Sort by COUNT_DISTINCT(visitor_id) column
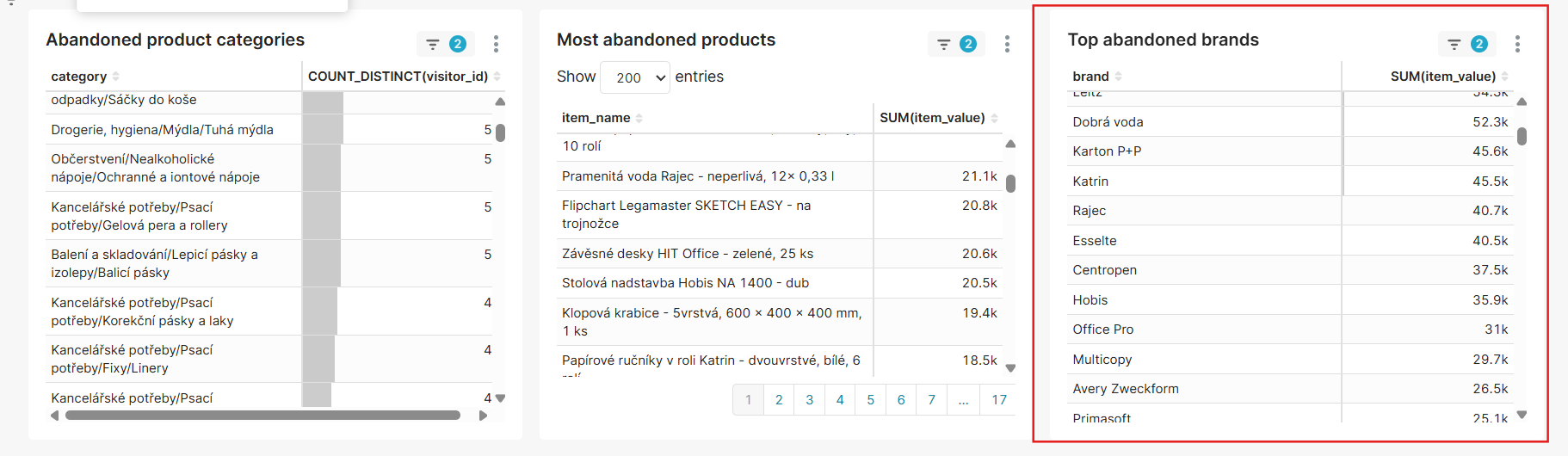Viewport: 1568px width, 456px height. [x=398, y=77]
